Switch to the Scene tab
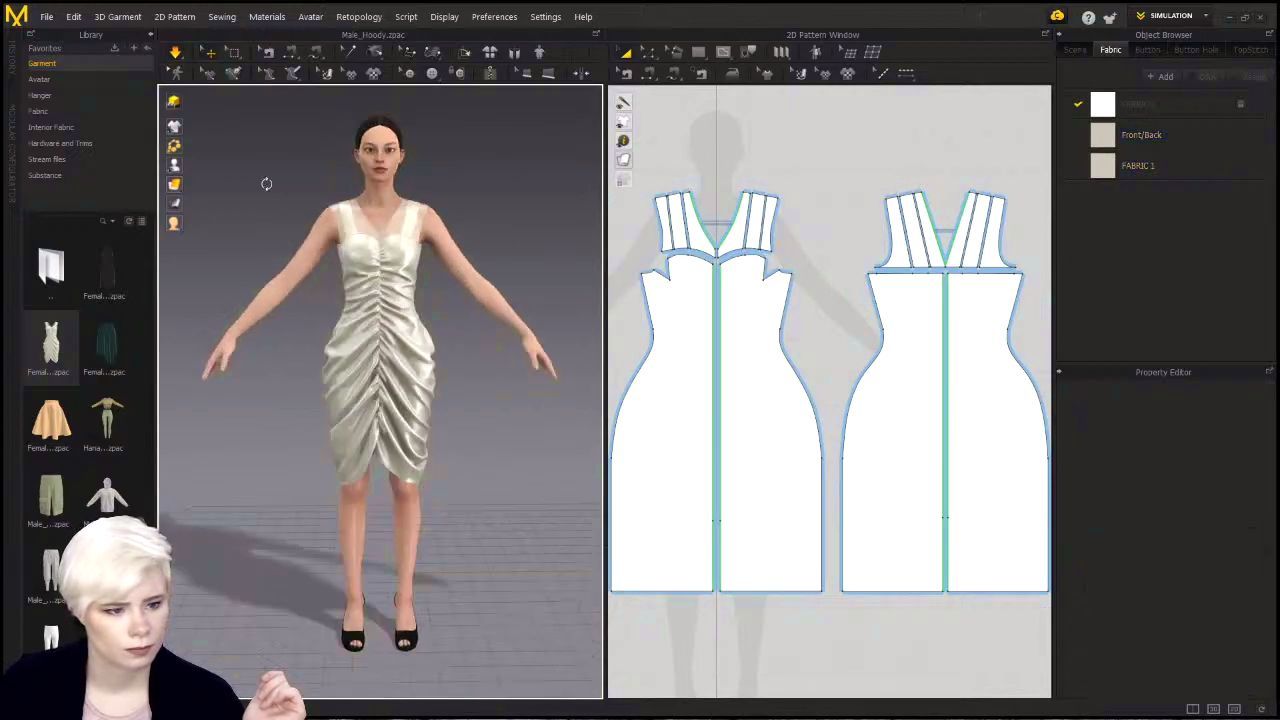The height and width of the screenshot is (720, 1280). coord(1075,50)
